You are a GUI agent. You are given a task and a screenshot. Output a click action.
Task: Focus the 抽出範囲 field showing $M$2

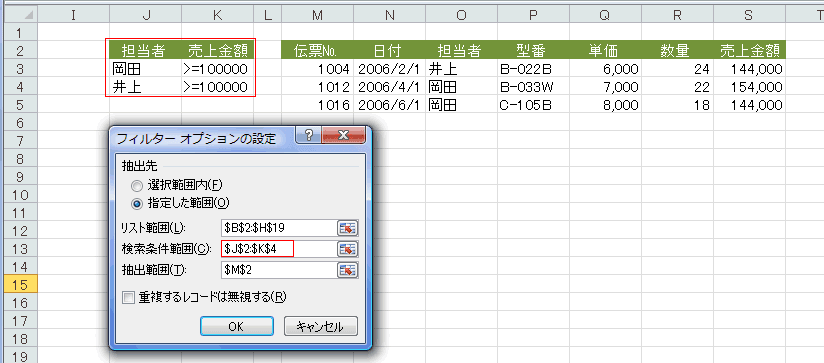pos(279,269)
